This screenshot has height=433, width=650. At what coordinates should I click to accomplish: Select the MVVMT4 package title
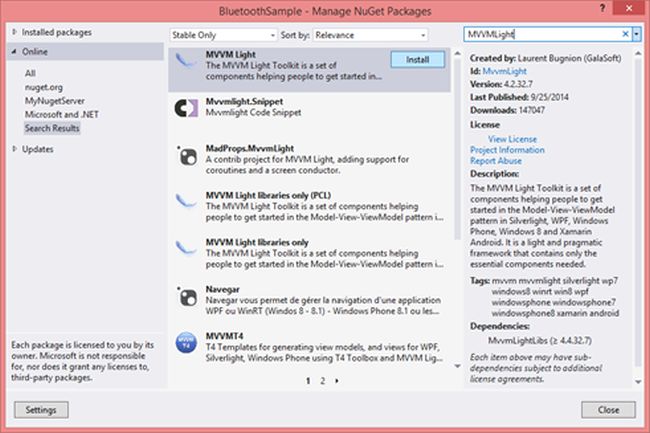[224, 336]
